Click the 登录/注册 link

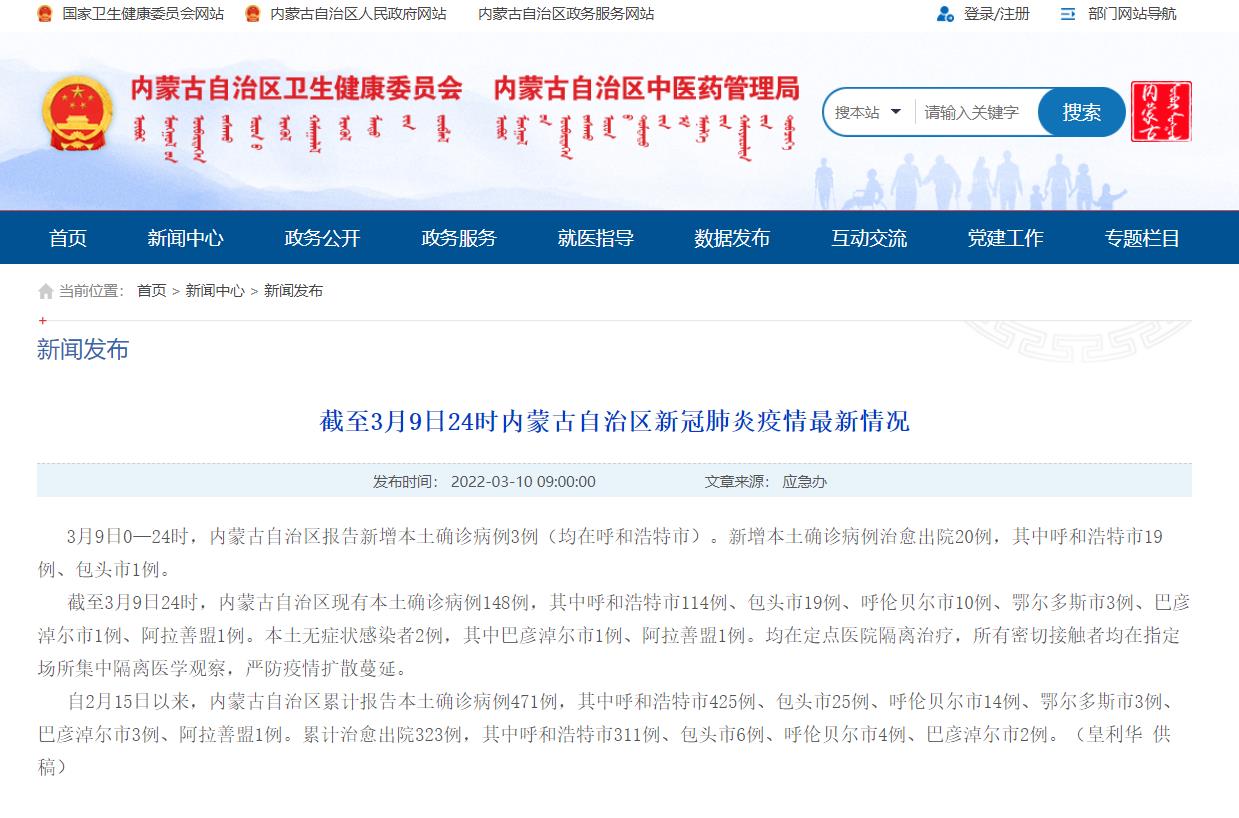pyautogui.click(x=996, y=14)
